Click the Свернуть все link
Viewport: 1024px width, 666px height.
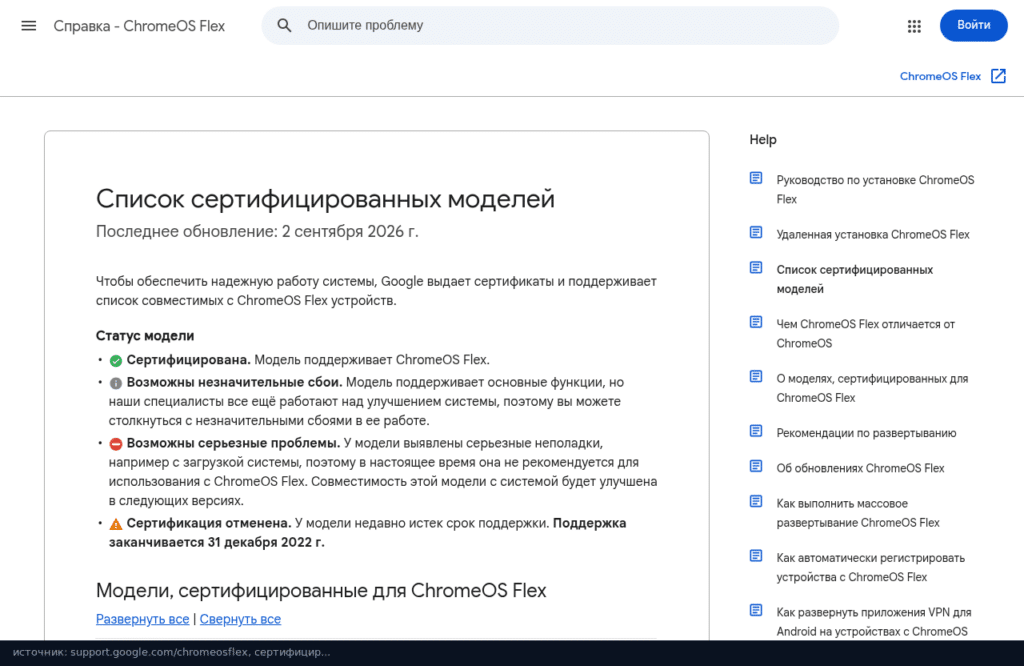(240, 619)
